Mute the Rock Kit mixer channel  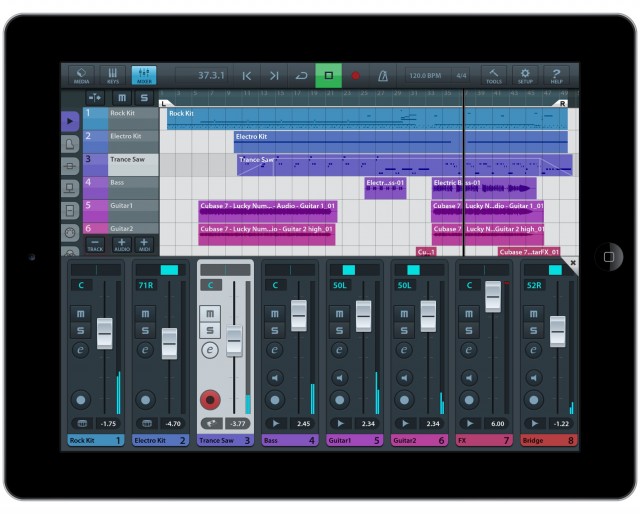pos(81,313)
